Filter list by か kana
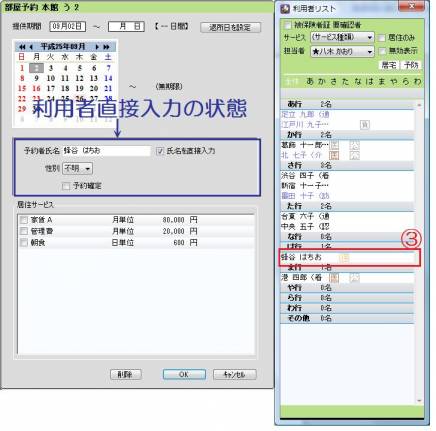 coord(321,81)
